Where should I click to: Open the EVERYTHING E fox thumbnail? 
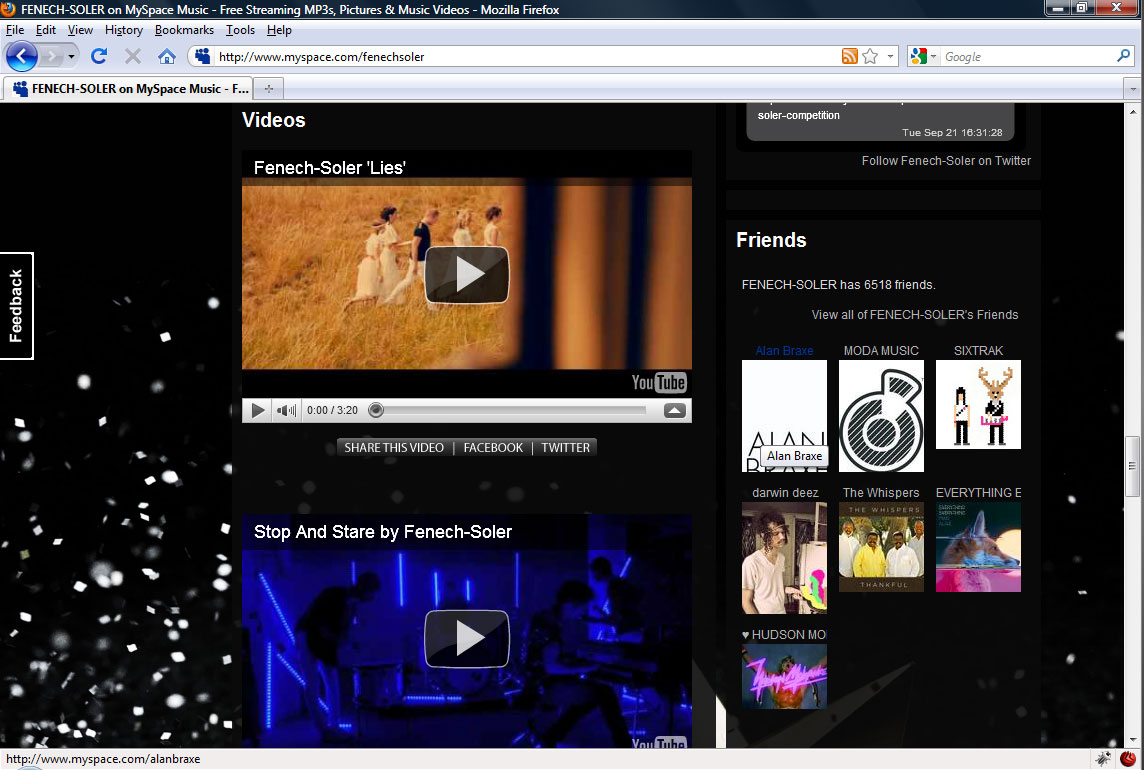978,547
